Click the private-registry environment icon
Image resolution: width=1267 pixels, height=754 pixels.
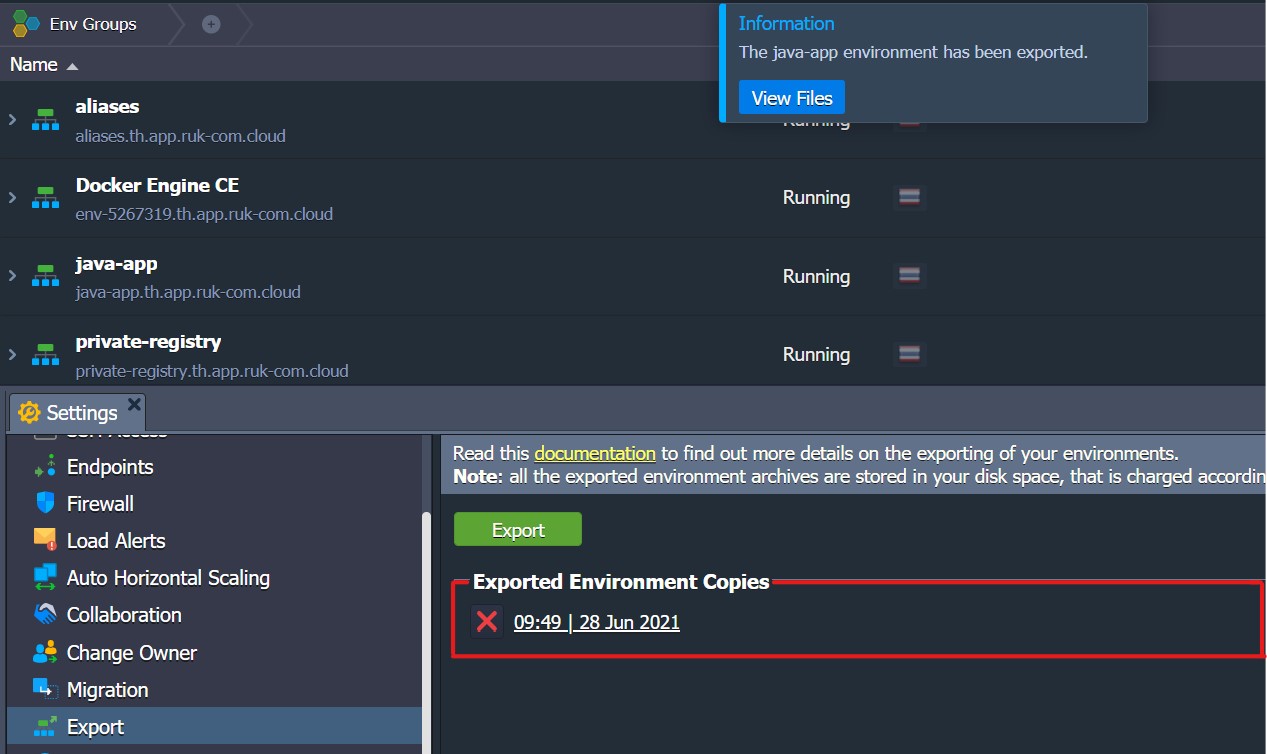click(x=45, y=354)
